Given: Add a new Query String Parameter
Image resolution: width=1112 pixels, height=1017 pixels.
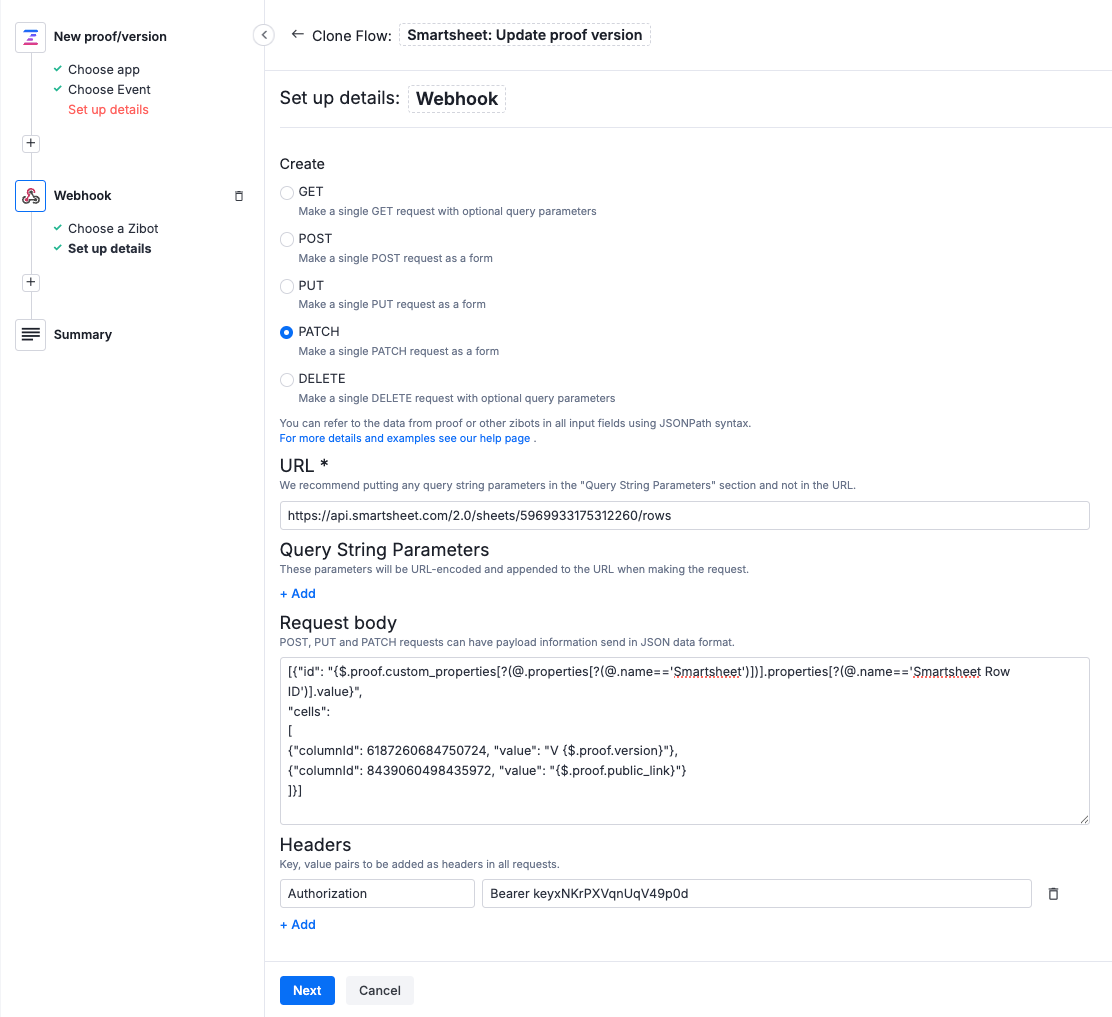Looking at the screenshot, I should (x=297, y=593).
